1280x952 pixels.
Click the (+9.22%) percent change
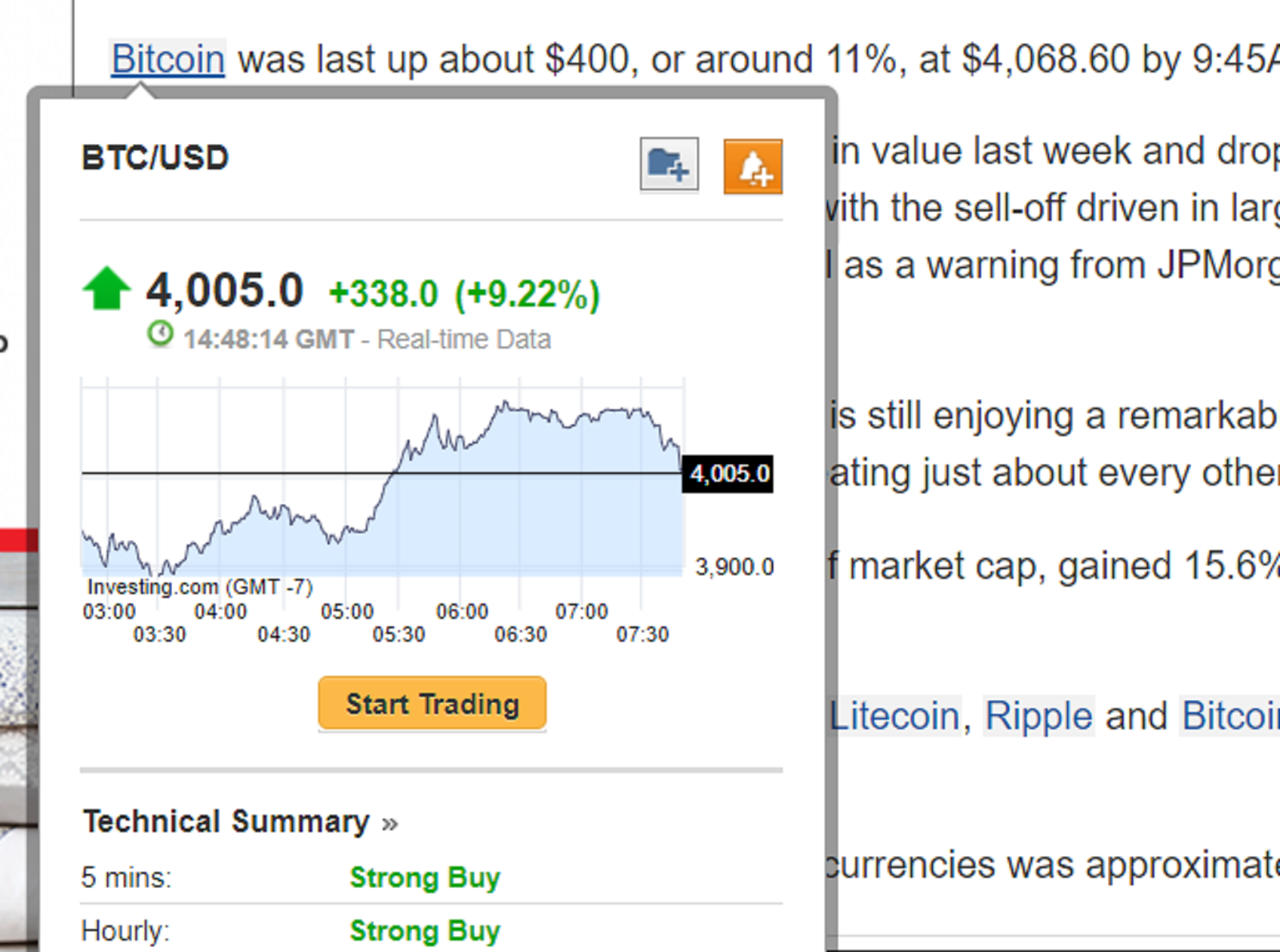click(x=527, y=294)
